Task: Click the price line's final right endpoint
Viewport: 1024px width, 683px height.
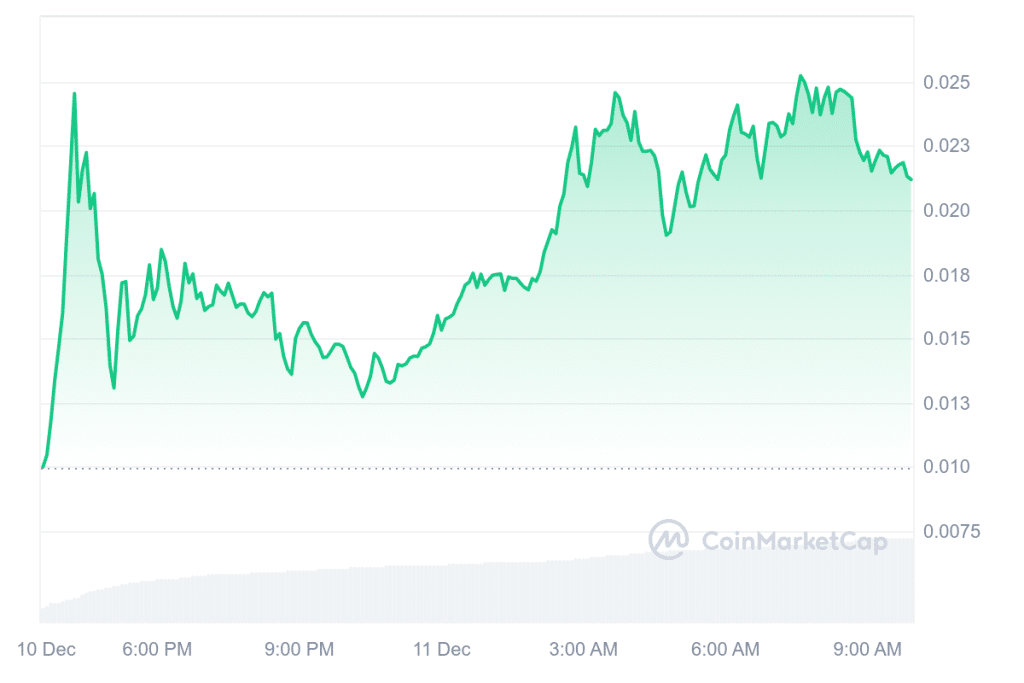Action: (911, 180)
